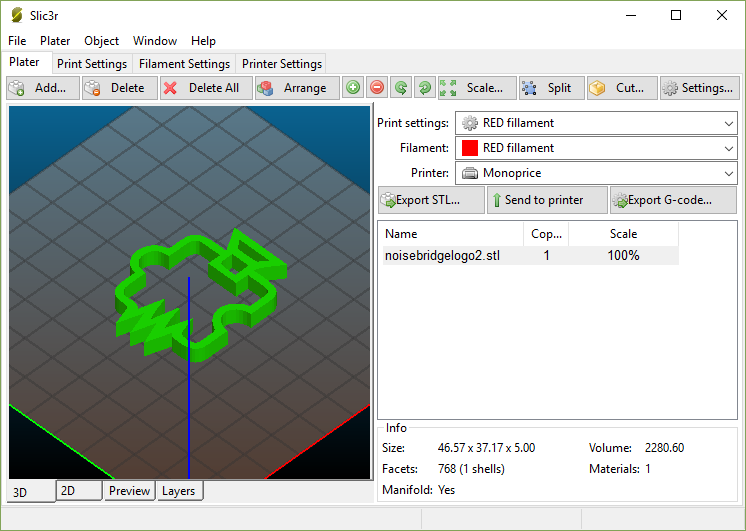Open the Cut tool

622,88
